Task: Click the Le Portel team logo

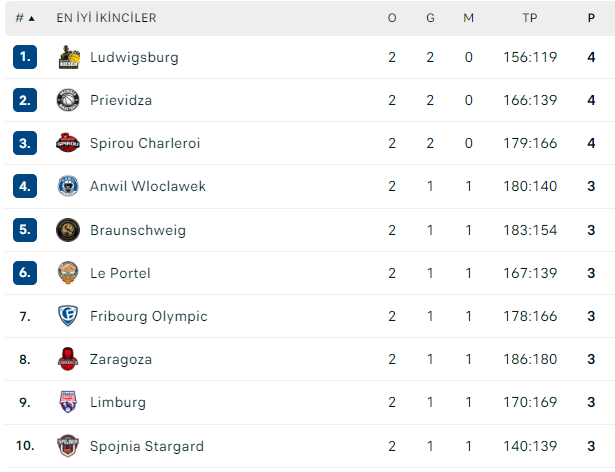Action: point(68,273)
